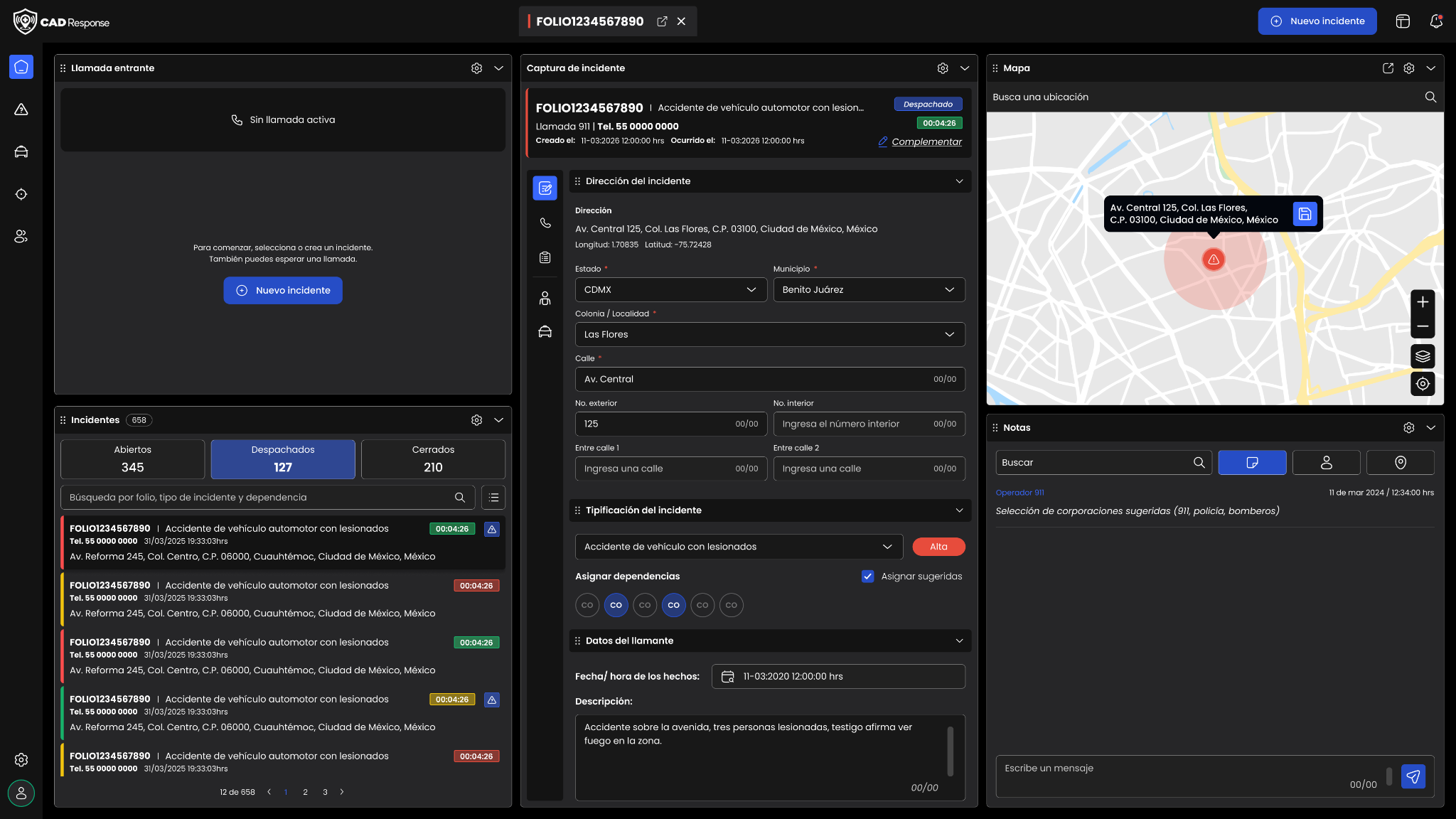
Task: Toggle the second CO dependency circle
Action: [616, 605]
